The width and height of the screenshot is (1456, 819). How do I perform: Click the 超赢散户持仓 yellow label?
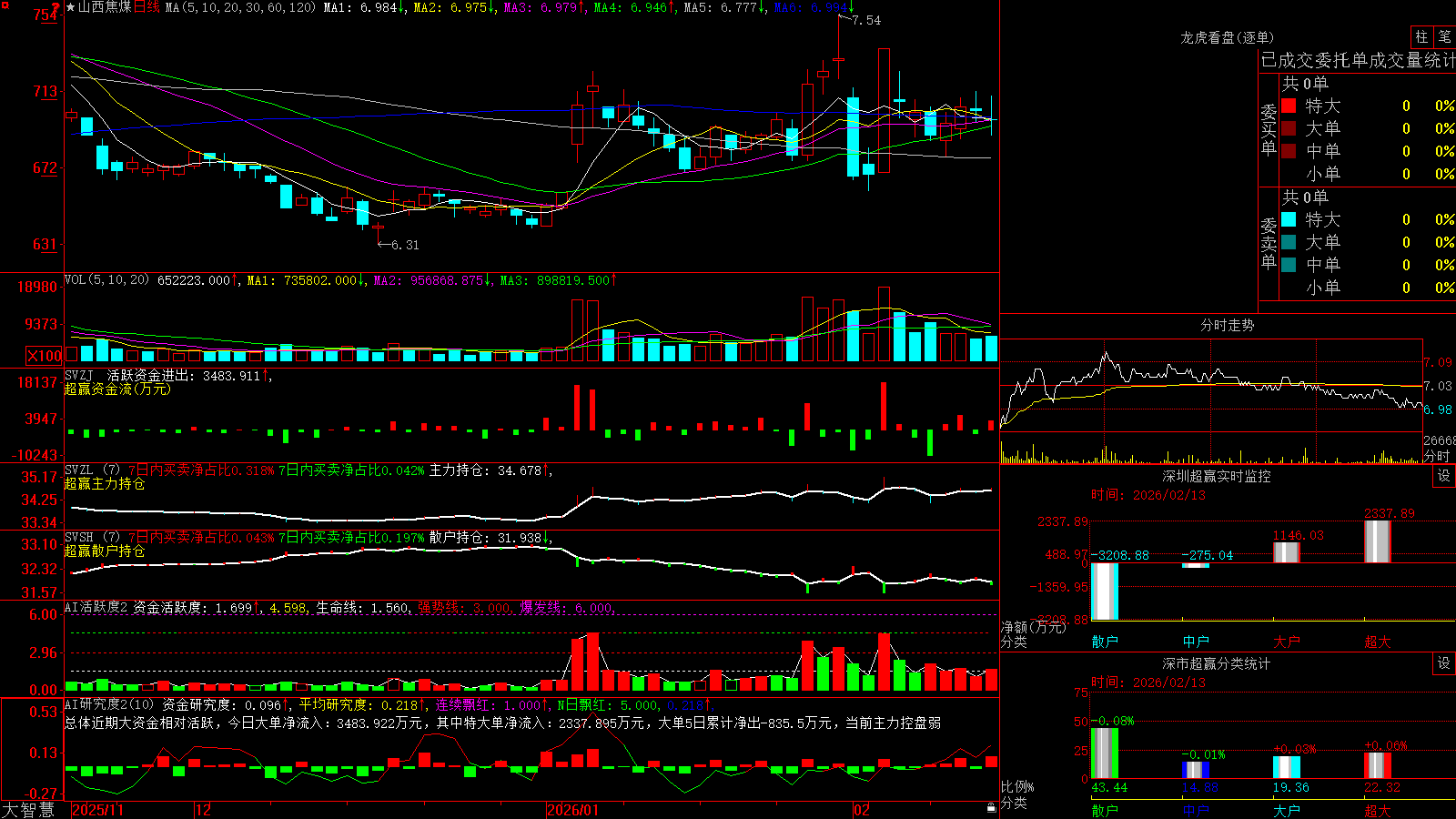105,551
